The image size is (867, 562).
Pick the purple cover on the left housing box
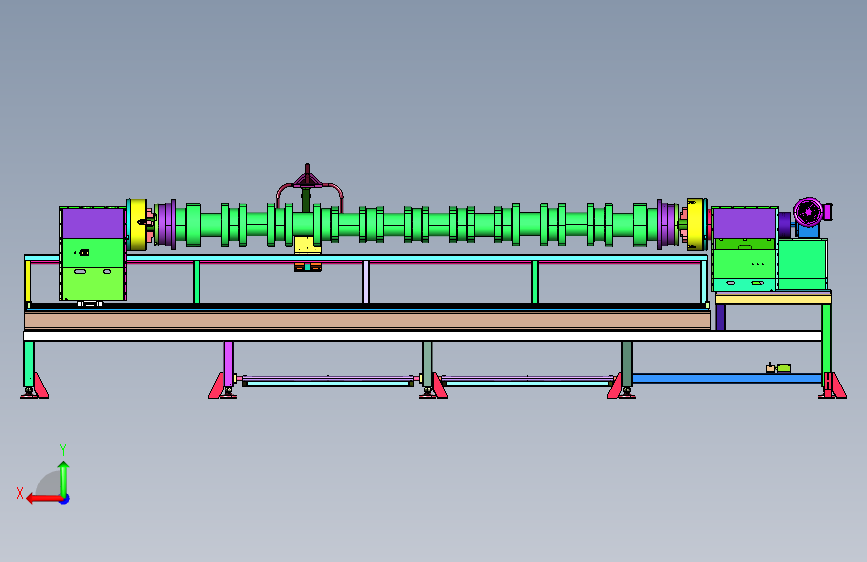tap(93, 223)
